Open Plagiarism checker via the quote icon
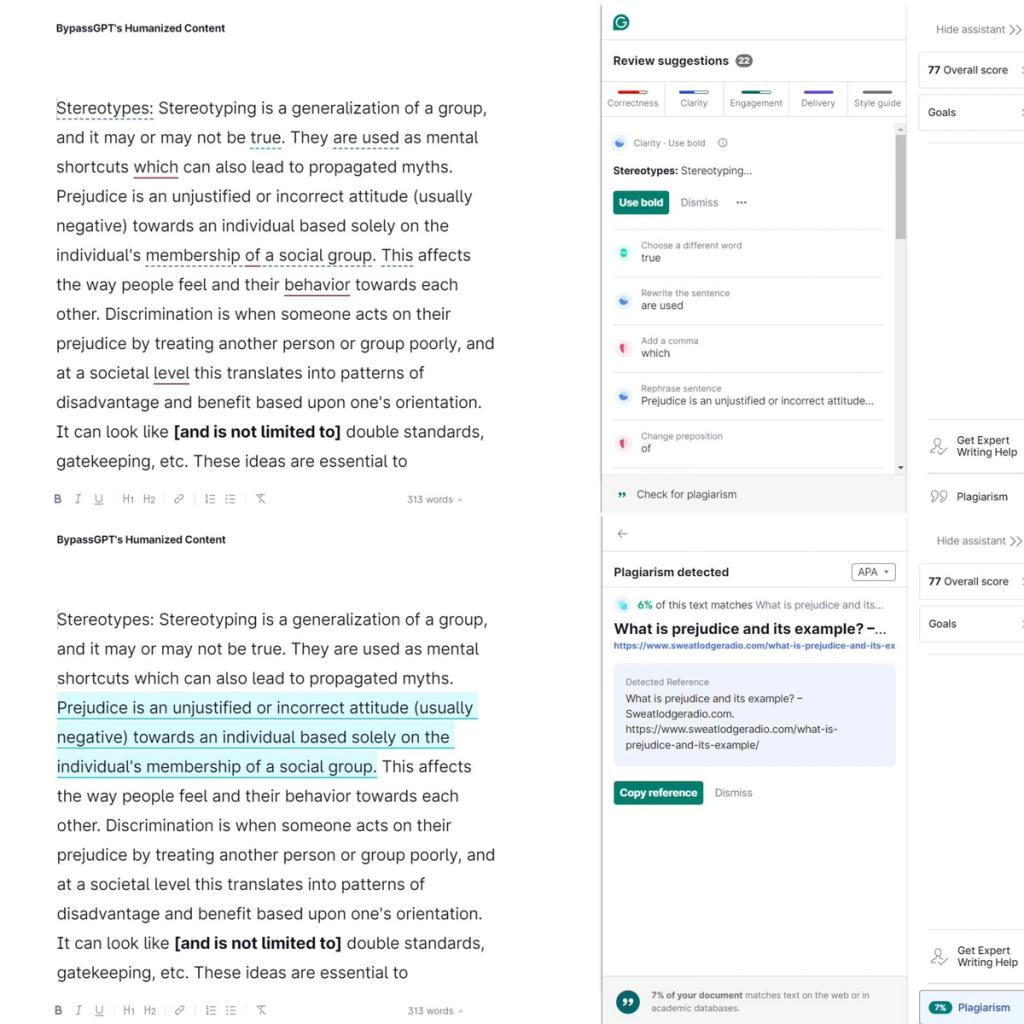The width and height of the screenshot is (1024, 1024). coord(938,496)
